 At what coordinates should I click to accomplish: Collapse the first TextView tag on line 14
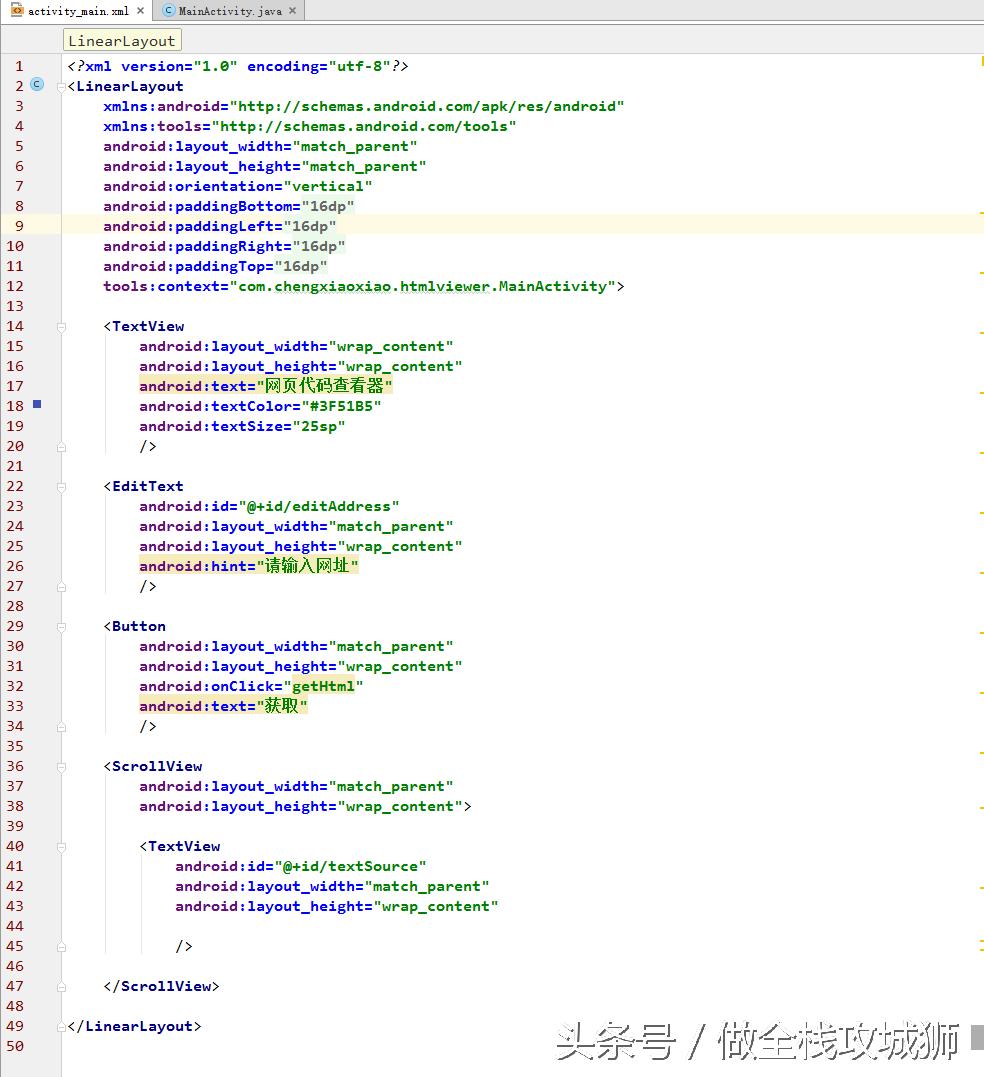pos(62,327)
